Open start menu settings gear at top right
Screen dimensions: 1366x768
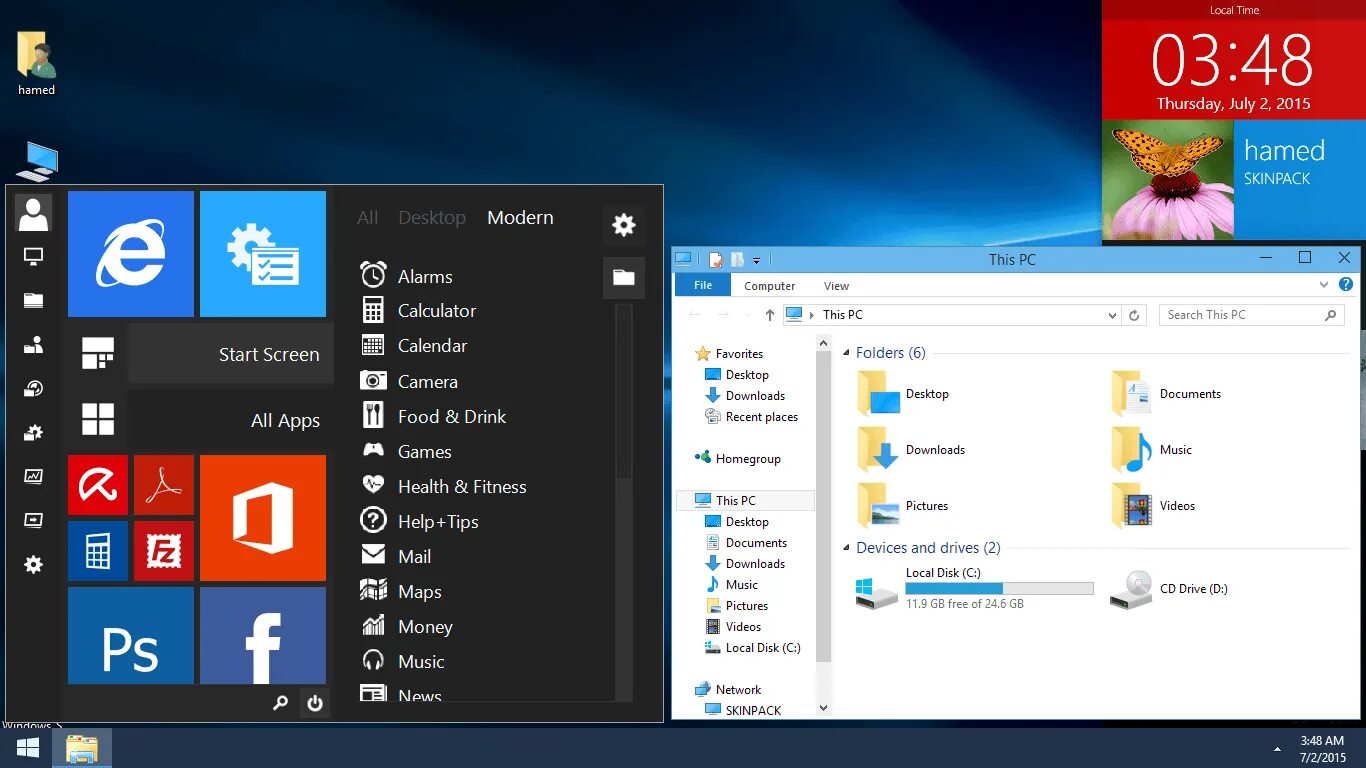click(x=624, y=225)
